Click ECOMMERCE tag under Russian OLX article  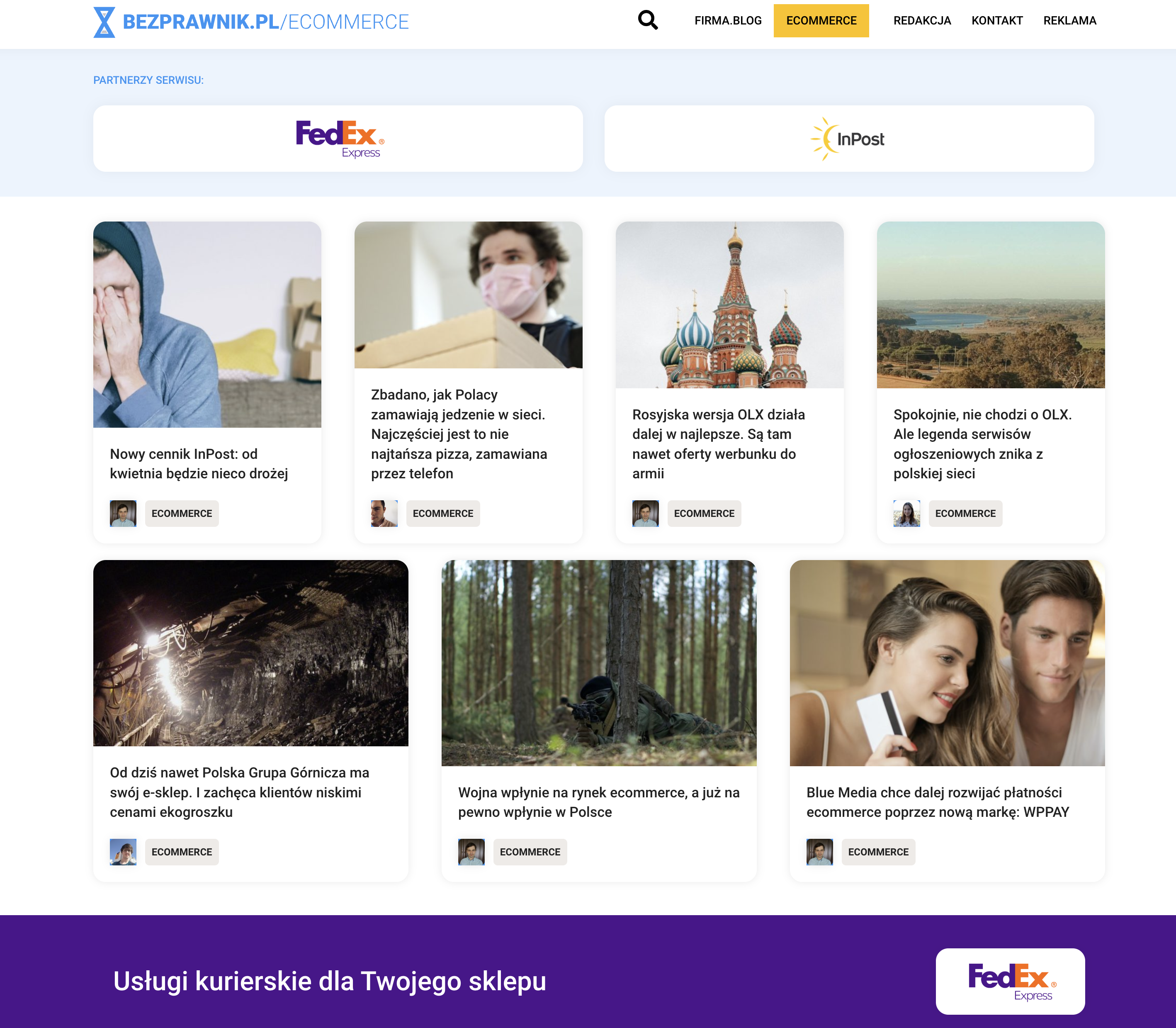(704, 514)
